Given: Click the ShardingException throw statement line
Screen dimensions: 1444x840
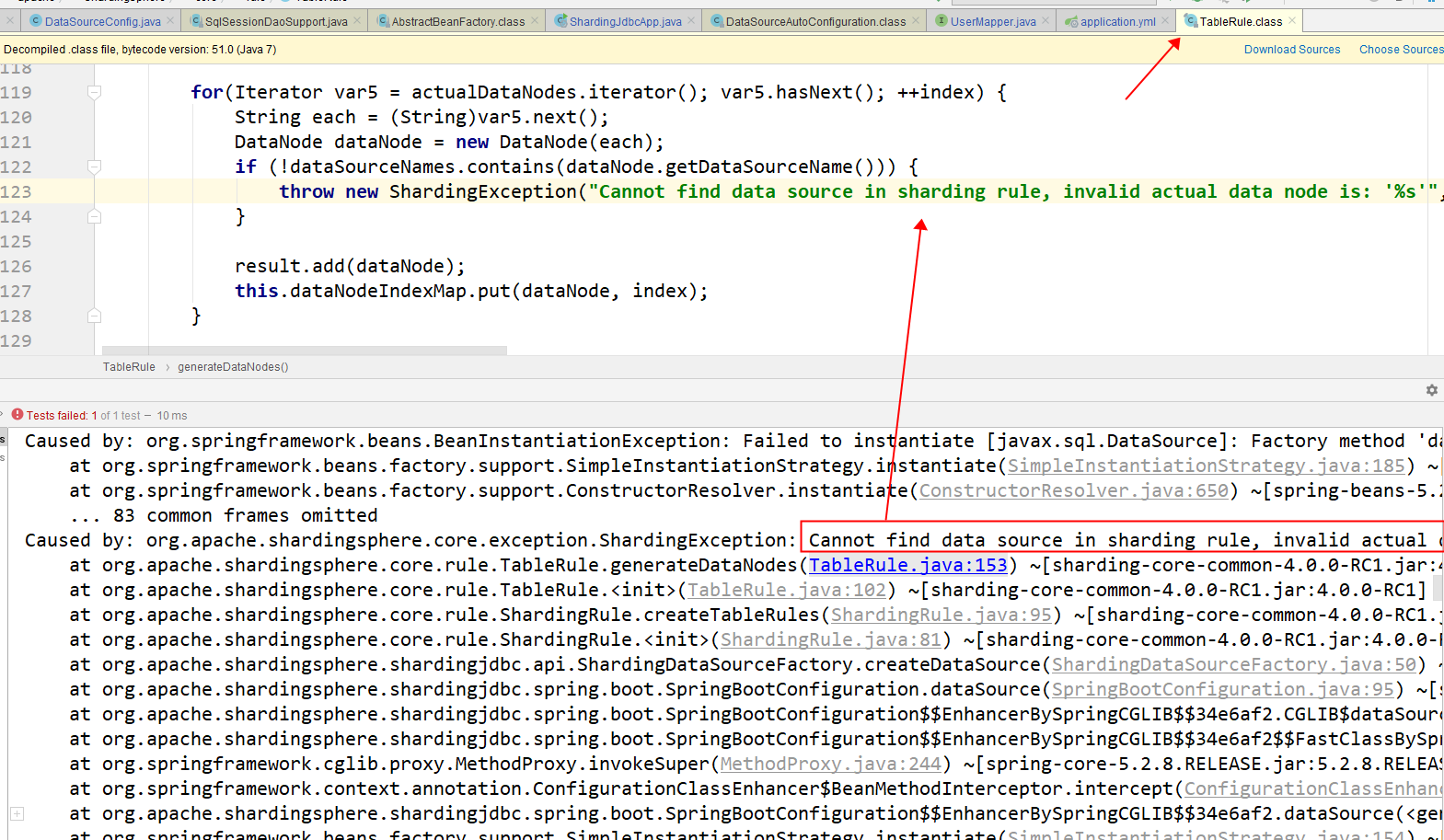Looking at the screenshot, I should pos(861,191).
